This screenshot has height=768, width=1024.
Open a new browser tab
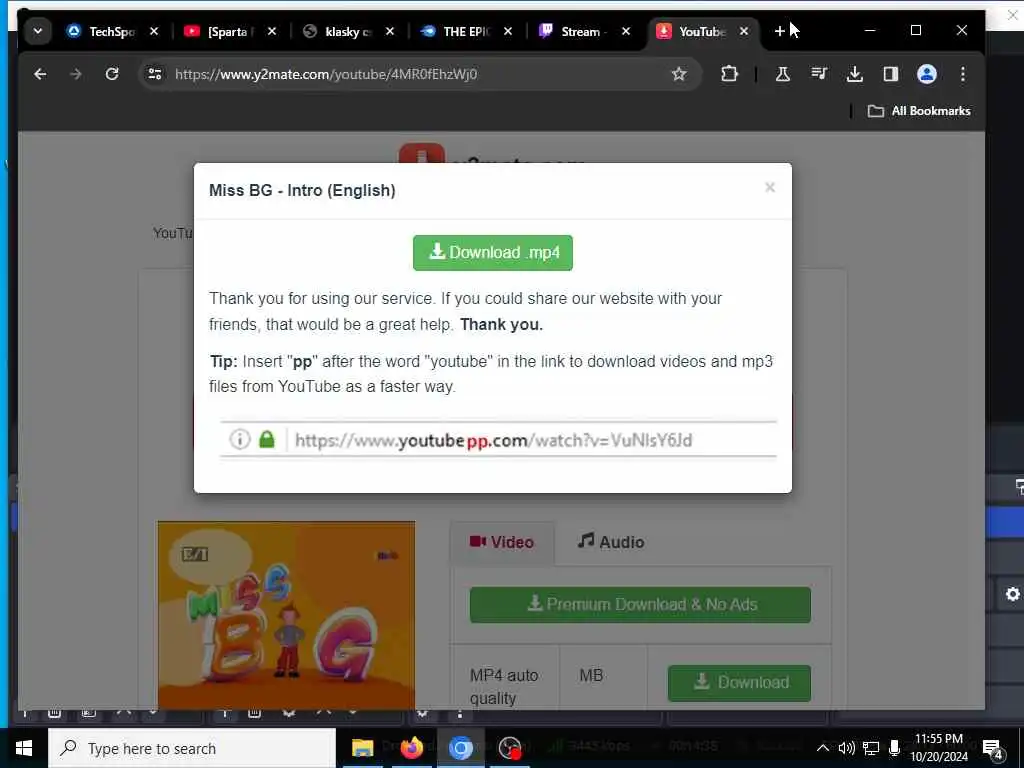(779, 31)
